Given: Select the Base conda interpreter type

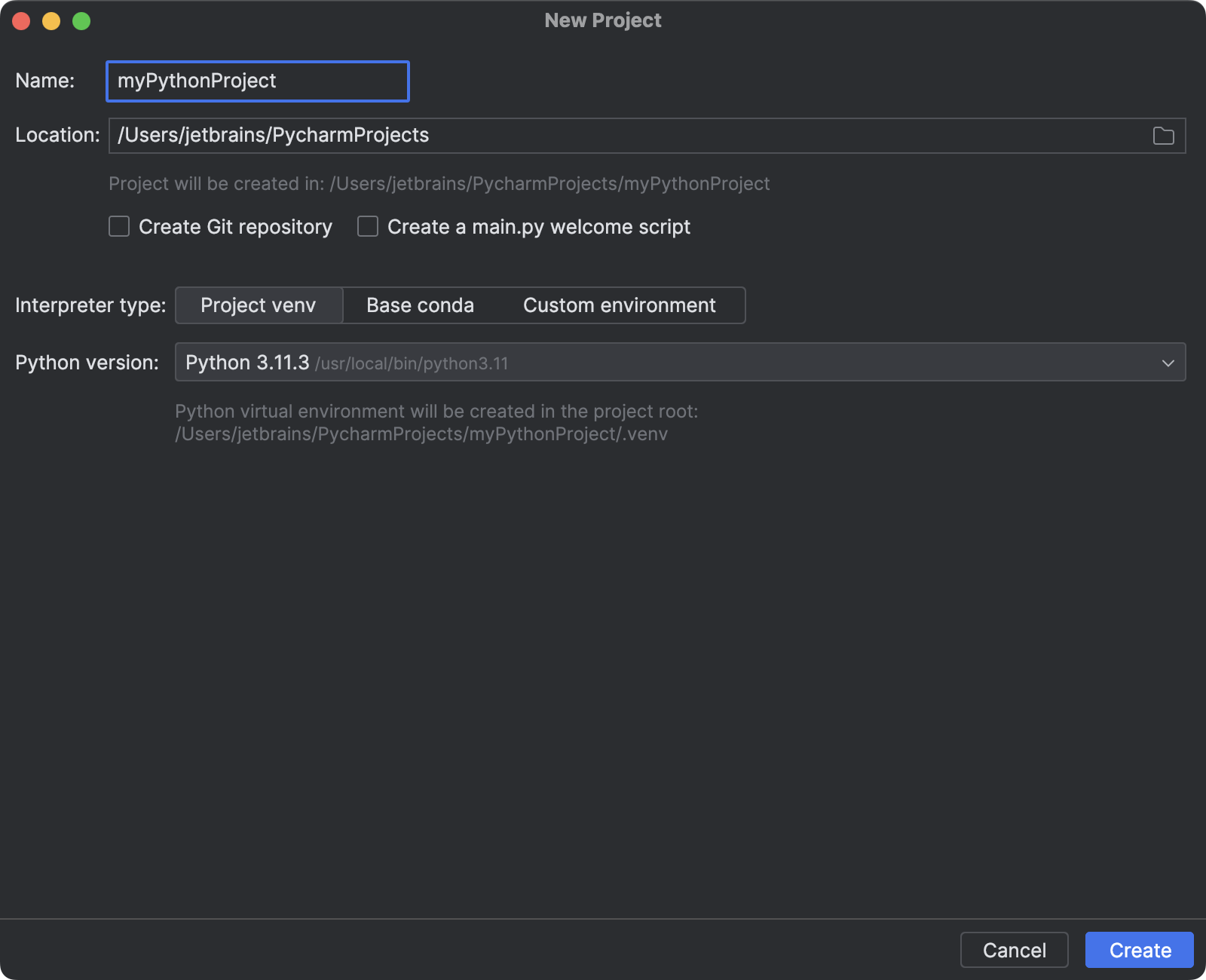Looking at the screenshot, I should point(420,305).
